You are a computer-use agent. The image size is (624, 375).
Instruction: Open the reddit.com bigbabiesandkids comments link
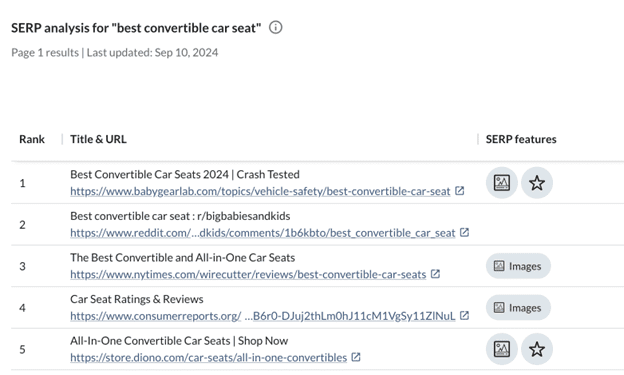[x=263, y=232]
